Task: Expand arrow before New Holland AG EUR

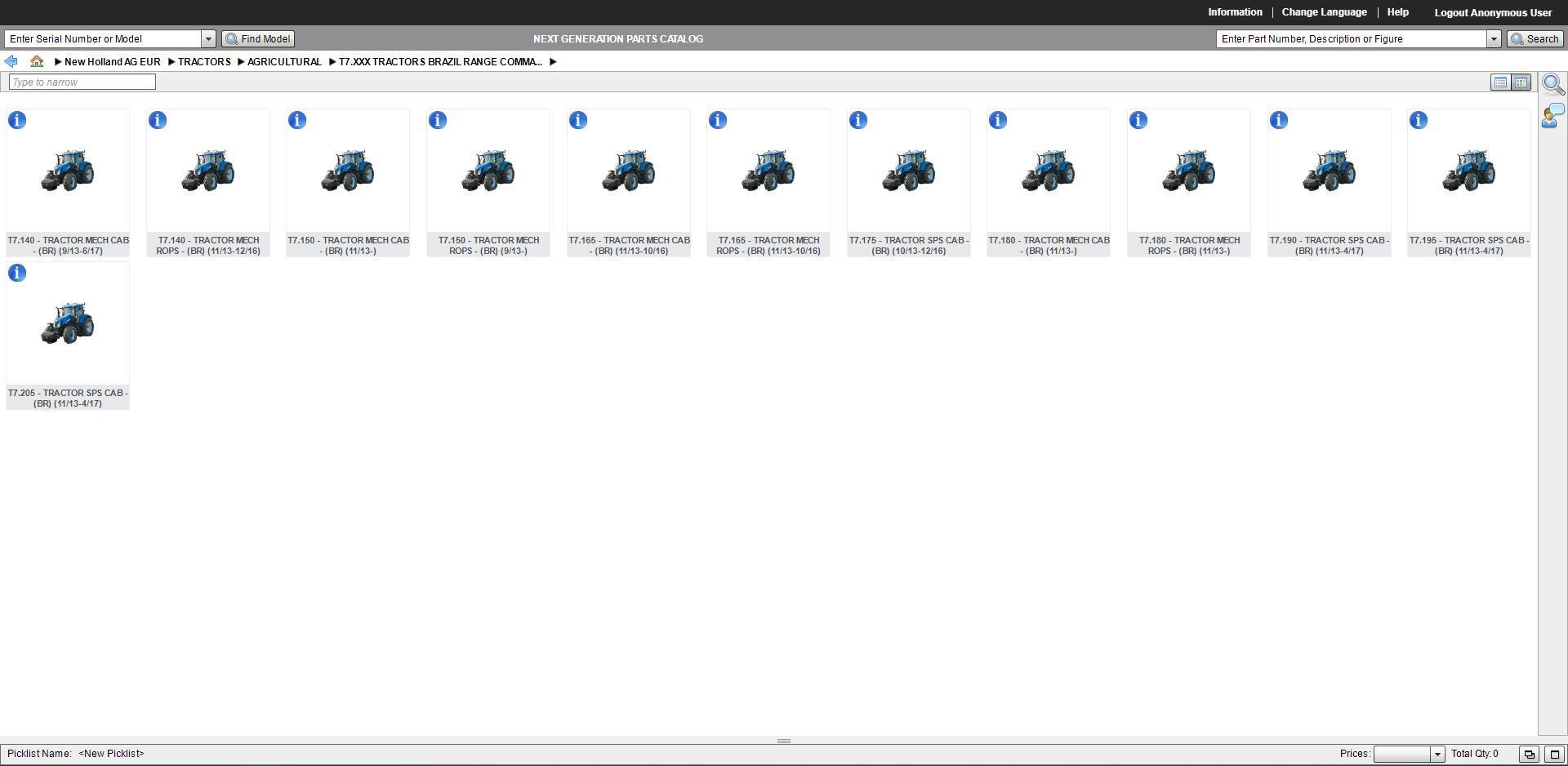Action: 59,62
